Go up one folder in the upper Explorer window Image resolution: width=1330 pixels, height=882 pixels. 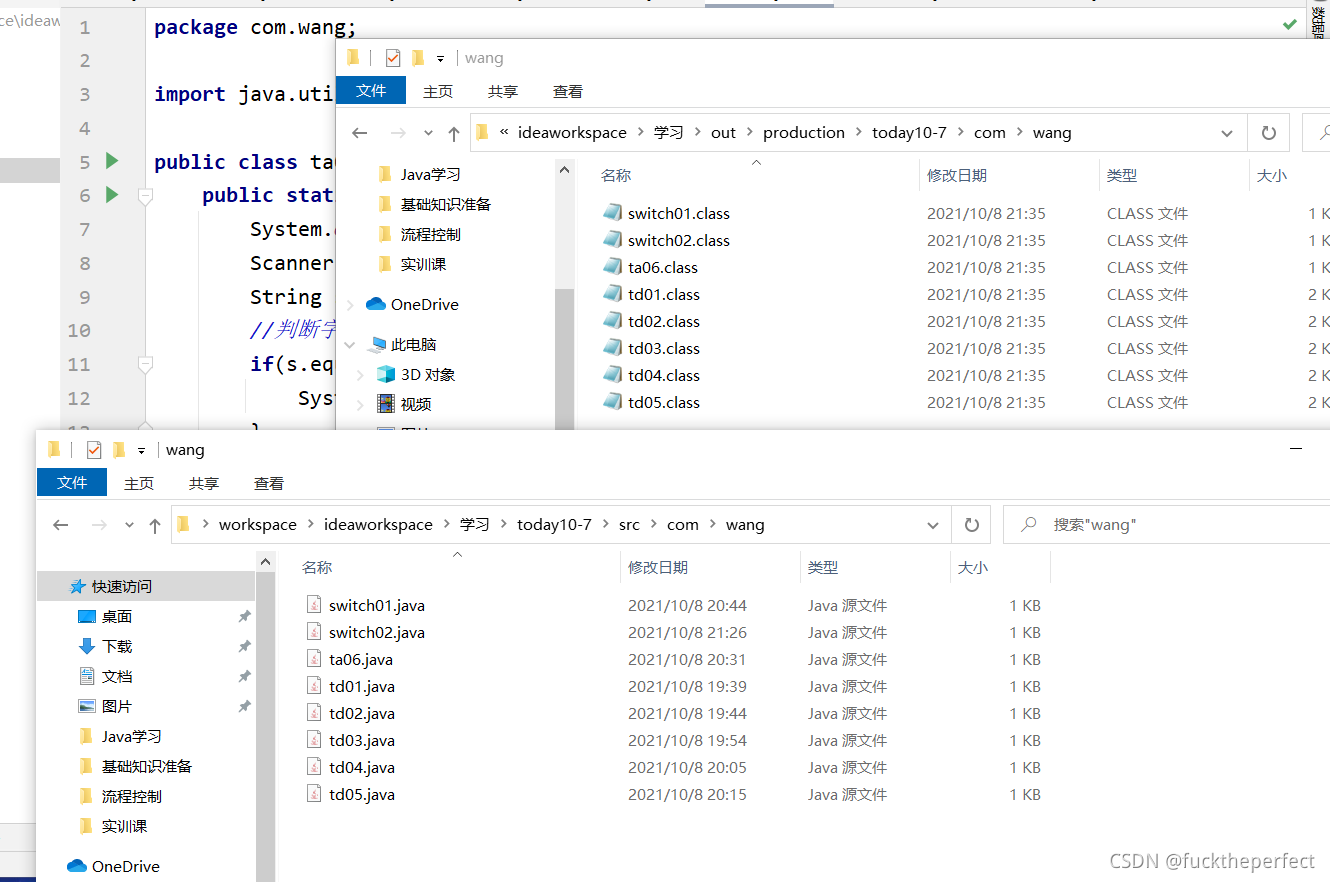[x=454, y=133]
